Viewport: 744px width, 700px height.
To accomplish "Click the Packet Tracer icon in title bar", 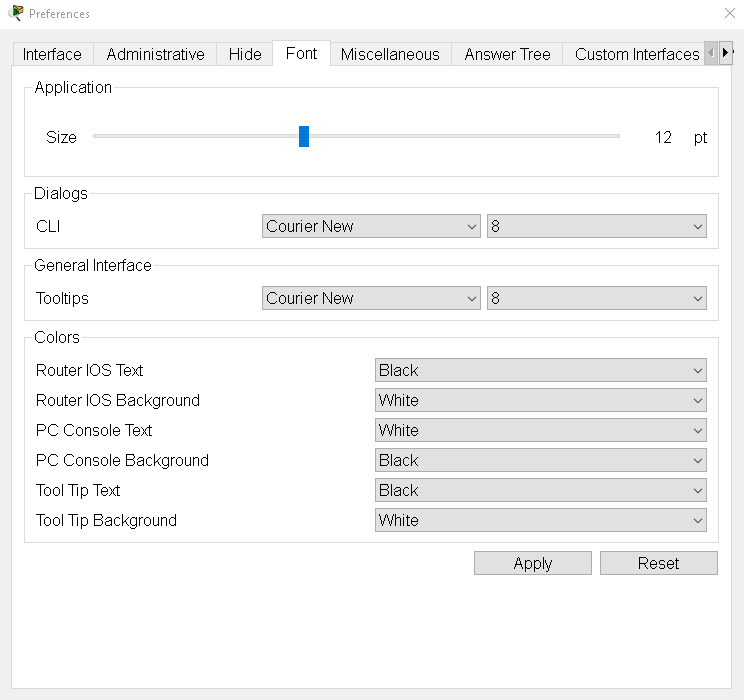I will click(x=15, y=13).
